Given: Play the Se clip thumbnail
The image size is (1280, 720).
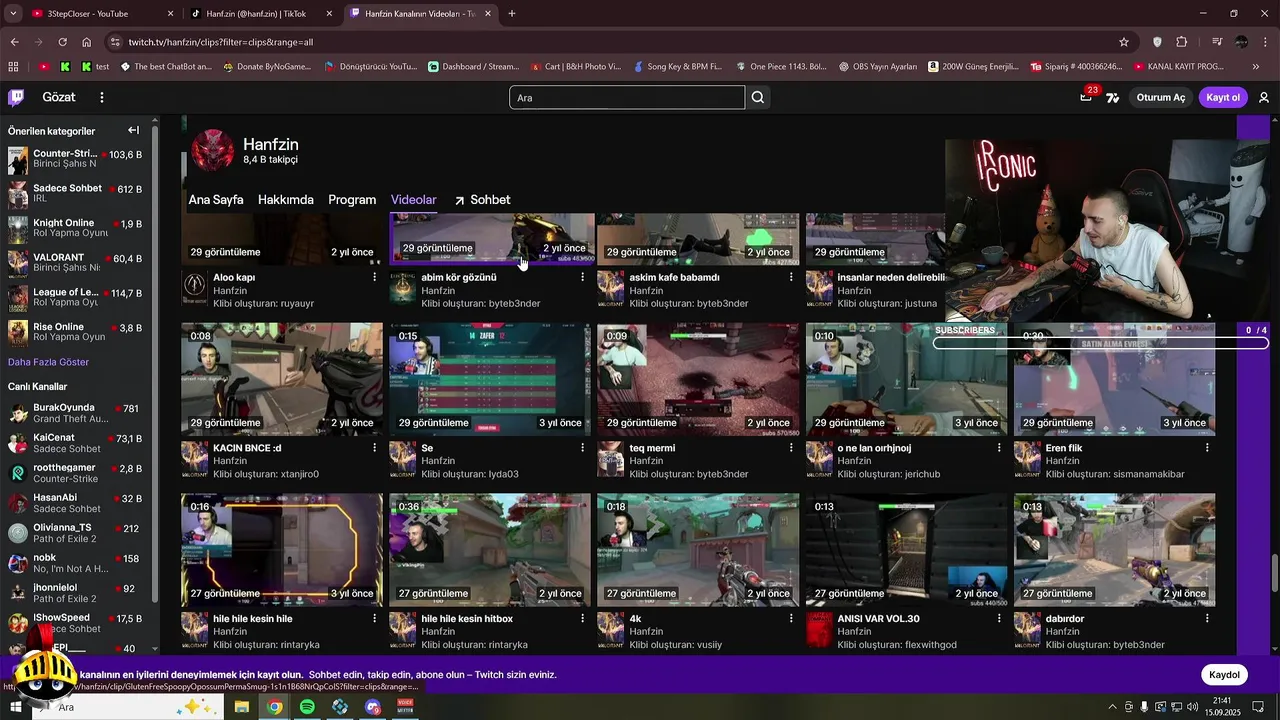Looking at the screenshot, I should [x=490, y=379].
